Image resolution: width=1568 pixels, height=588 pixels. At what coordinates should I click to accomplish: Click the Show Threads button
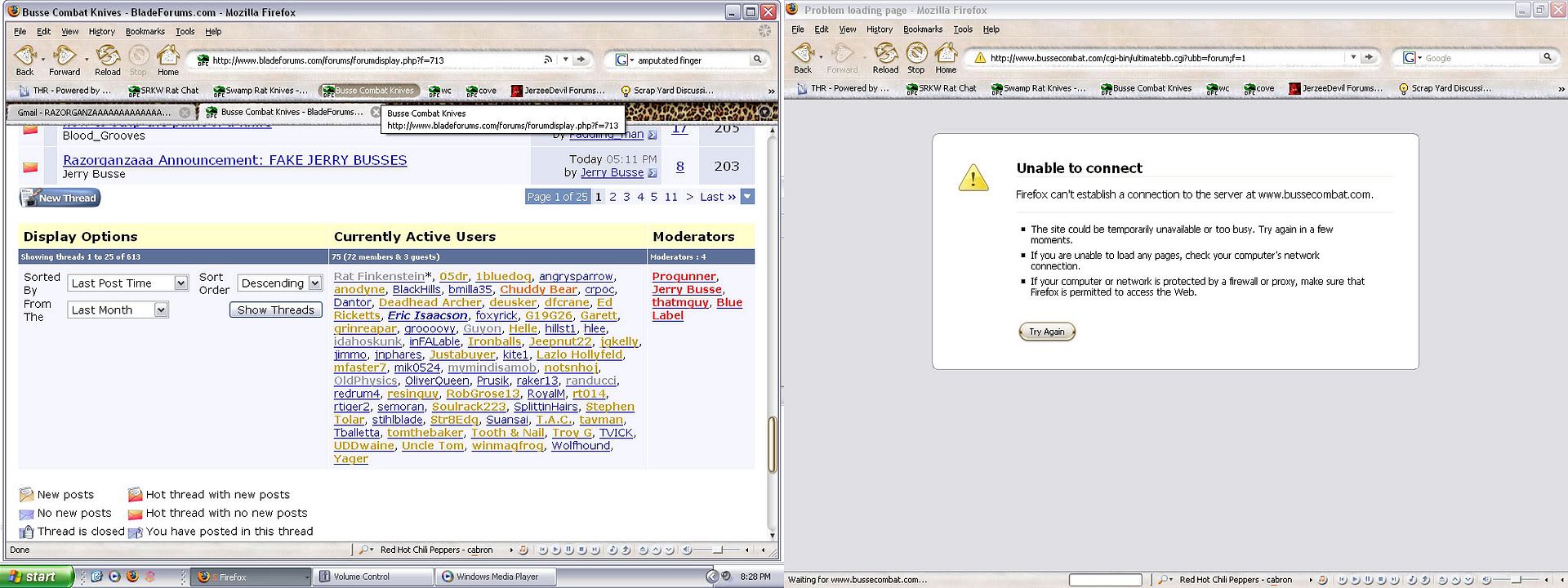tap(275, 310)
